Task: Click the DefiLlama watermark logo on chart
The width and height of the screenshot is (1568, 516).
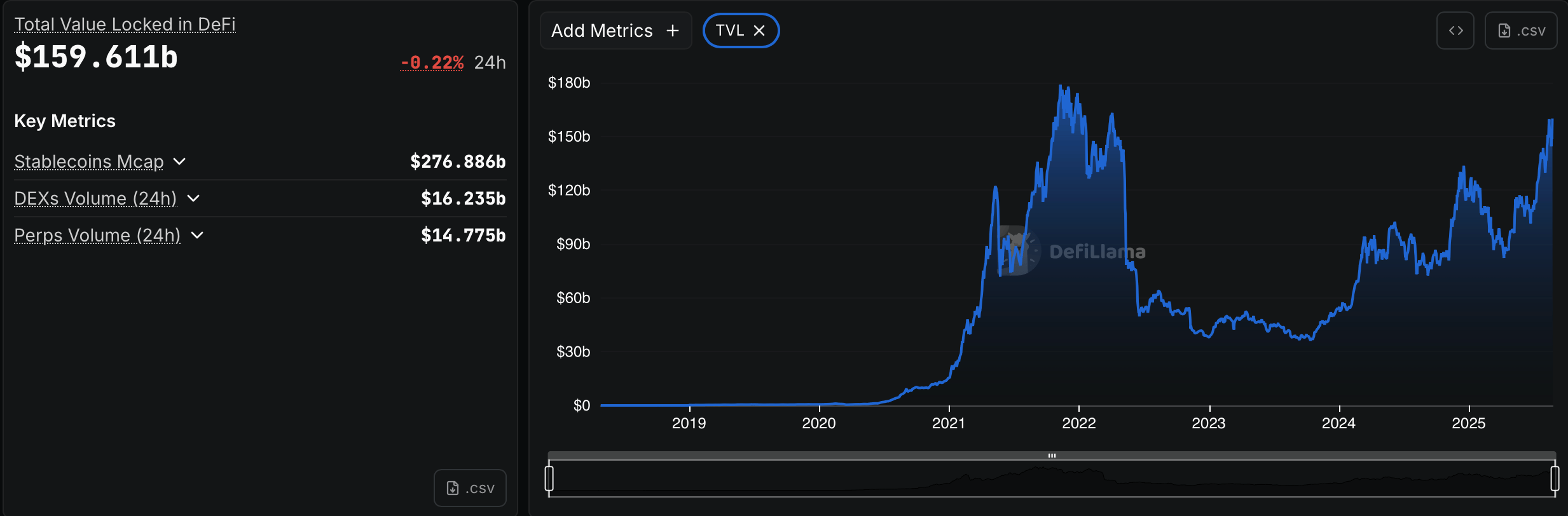Action: pyautogui.click(x=1019, y=251)
